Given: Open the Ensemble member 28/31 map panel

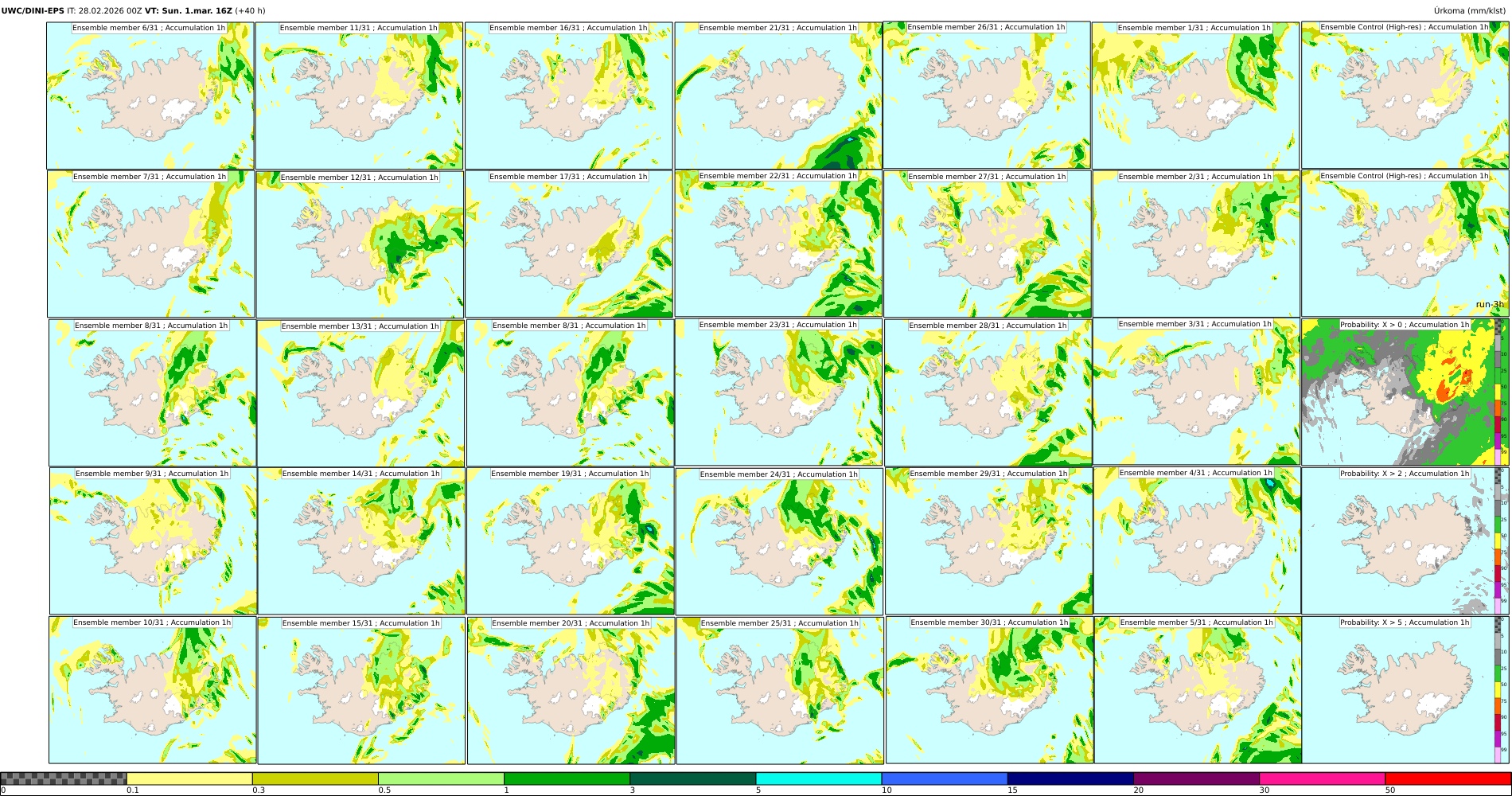Looking at the screenshot, I should (988, 392).
